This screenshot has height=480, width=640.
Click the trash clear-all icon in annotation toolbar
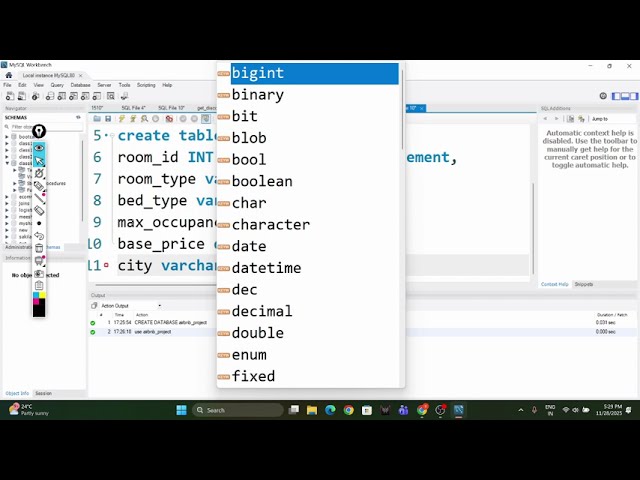39,248
